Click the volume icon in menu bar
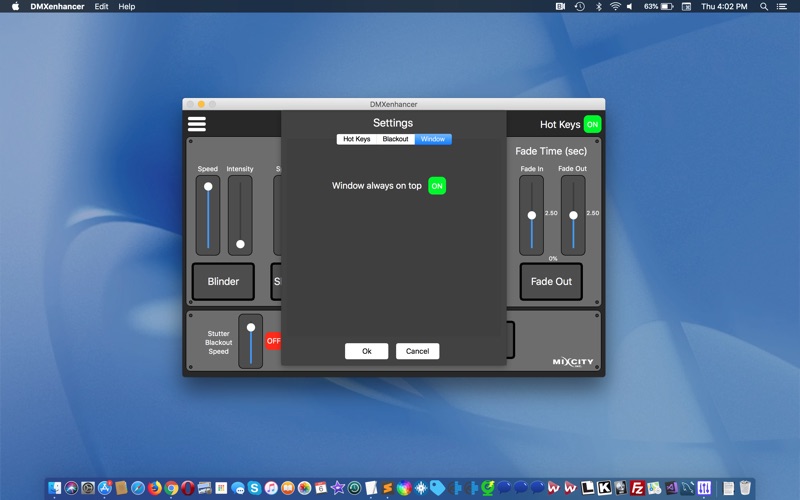The height and width of the screenshot is (500, 800). pyautogui.click(x=630, y=6)
